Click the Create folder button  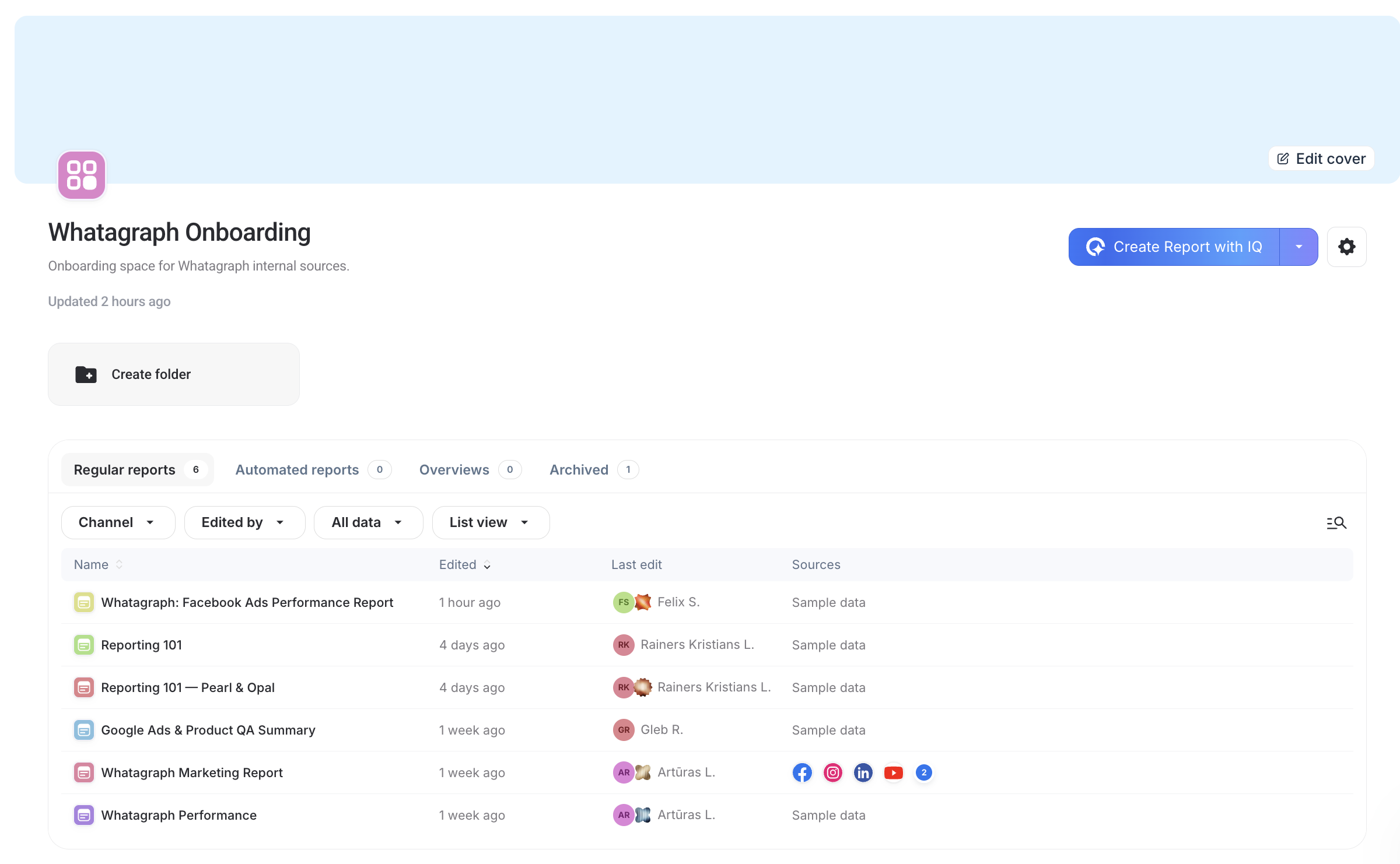pyautogui.click(x=174, y=374)
